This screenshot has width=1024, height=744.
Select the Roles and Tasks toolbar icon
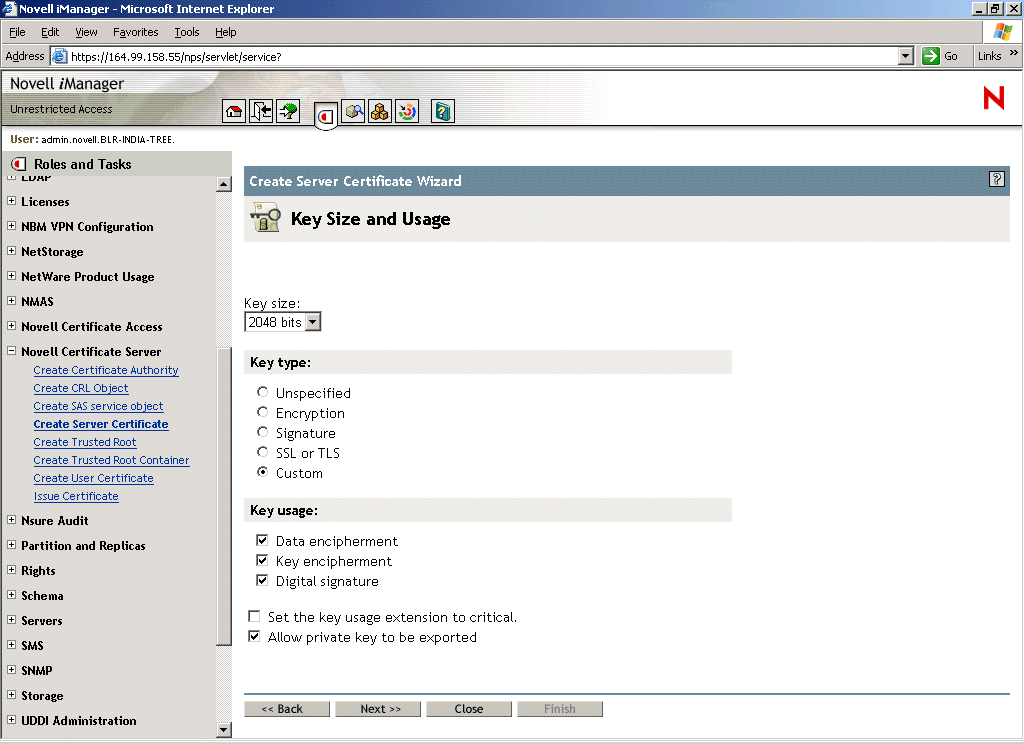(x=326, y=116)
